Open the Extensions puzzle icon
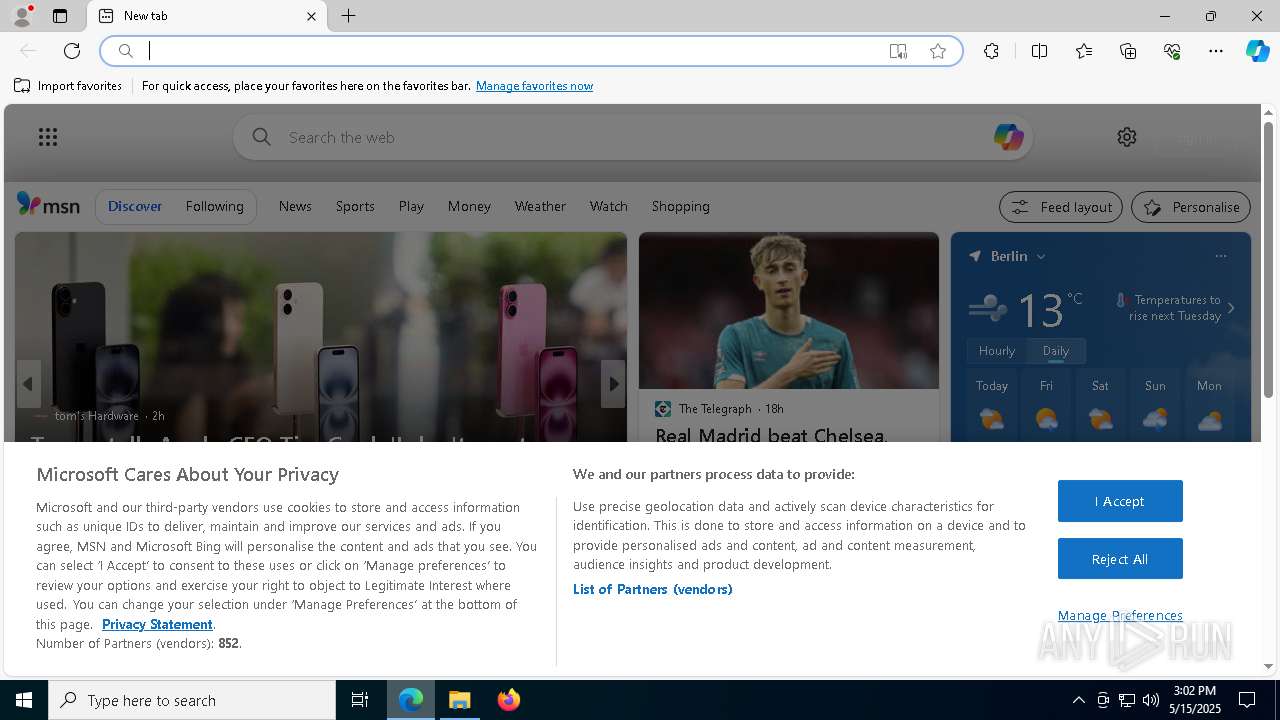Screen dimensions: 1280x720 pos(991,51)
